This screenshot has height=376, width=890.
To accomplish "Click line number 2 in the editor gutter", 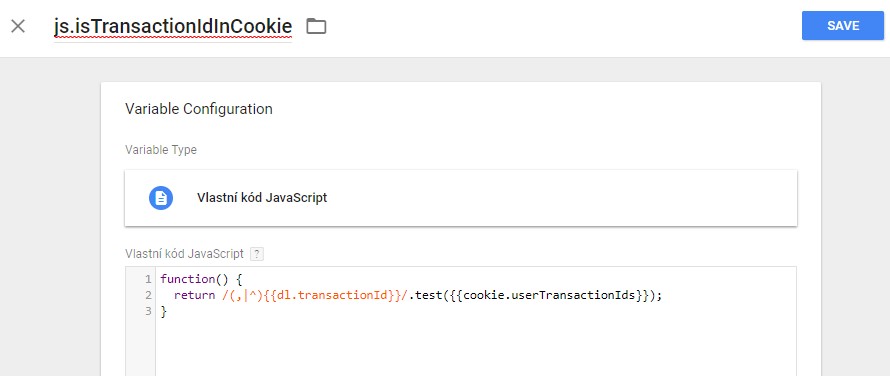I will [x=149, y=295].
